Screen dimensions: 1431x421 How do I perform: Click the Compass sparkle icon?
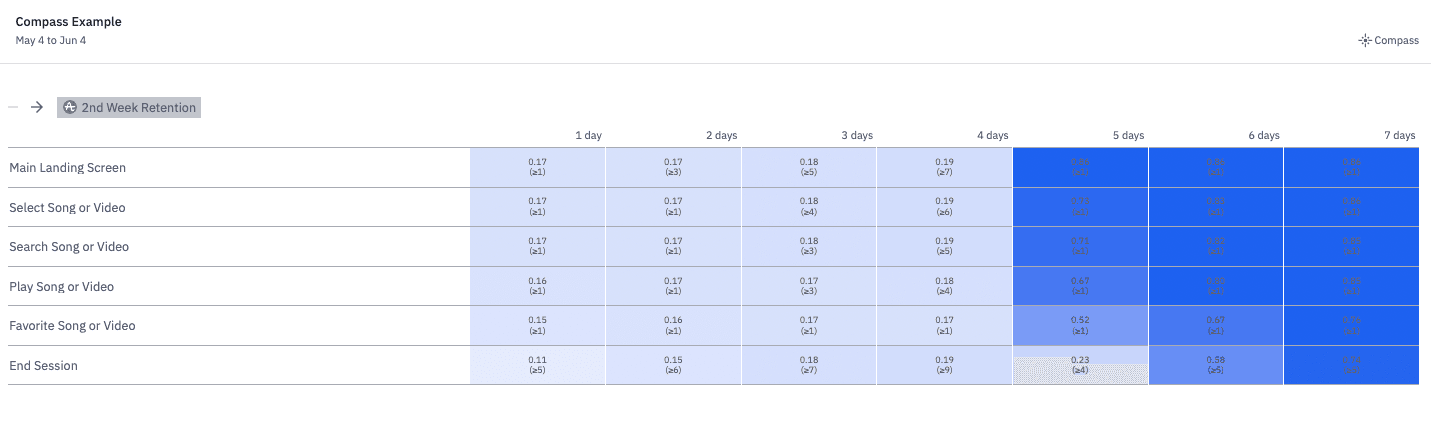click(1364, 40)
